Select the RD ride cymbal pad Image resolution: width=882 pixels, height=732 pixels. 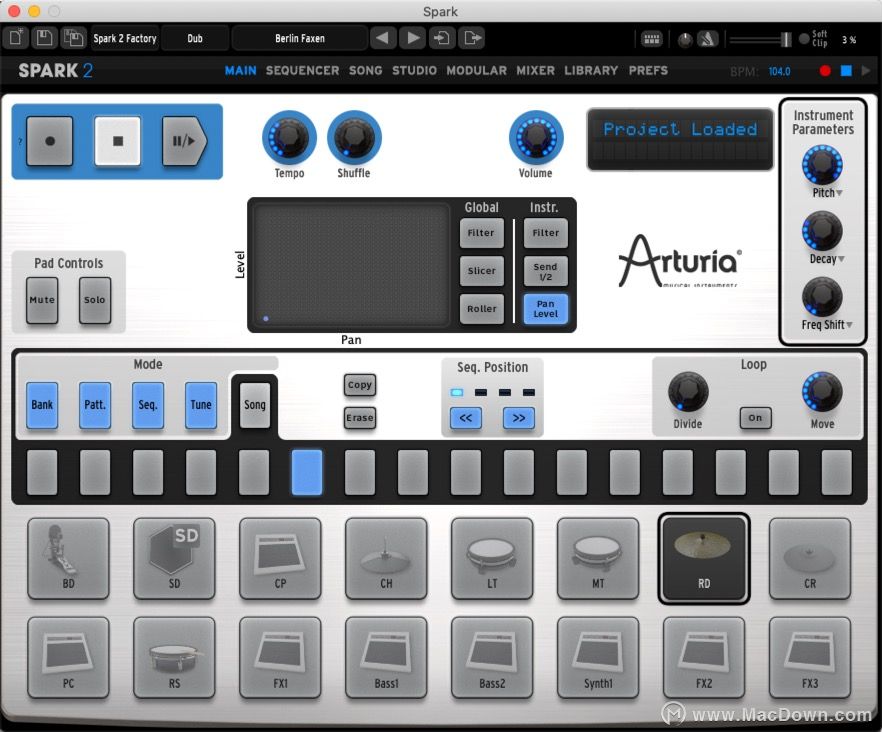[704, 559]
